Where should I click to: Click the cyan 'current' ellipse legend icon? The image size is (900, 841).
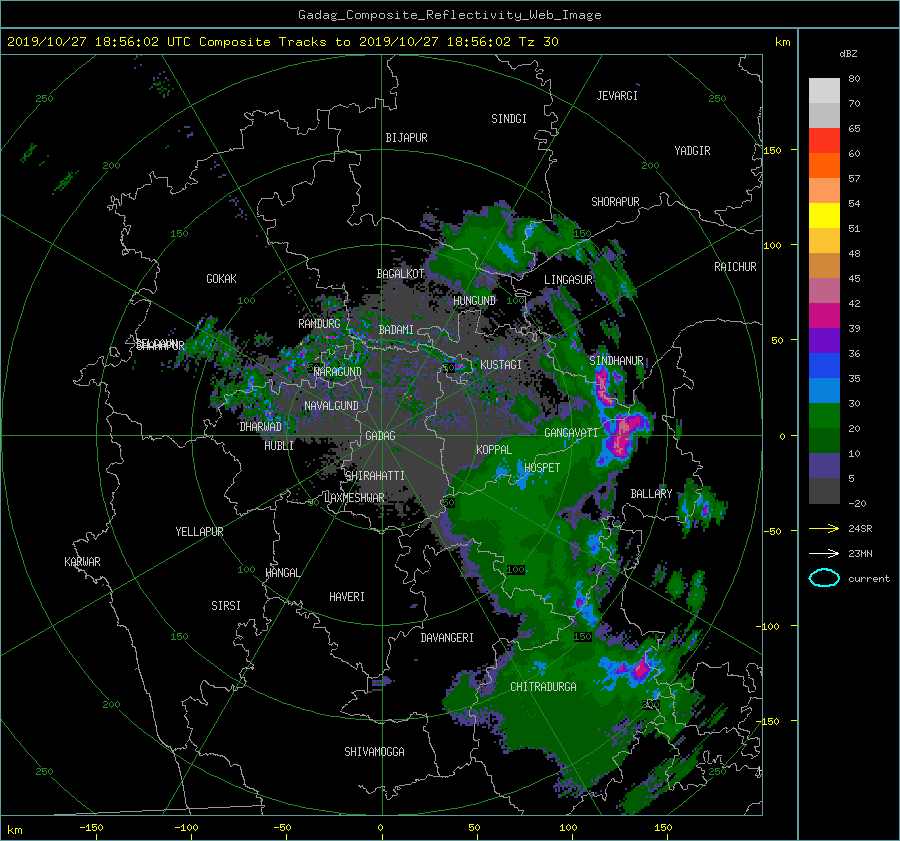pyautogui.click(x=824, y=578)
